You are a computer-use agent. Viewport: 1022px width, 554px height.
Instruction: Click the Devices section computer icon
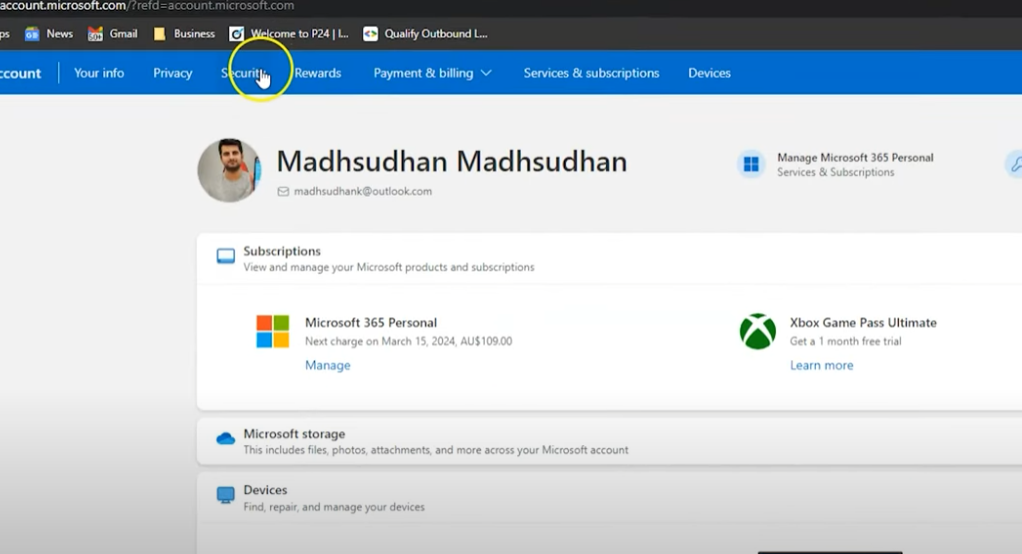point(226,496)
